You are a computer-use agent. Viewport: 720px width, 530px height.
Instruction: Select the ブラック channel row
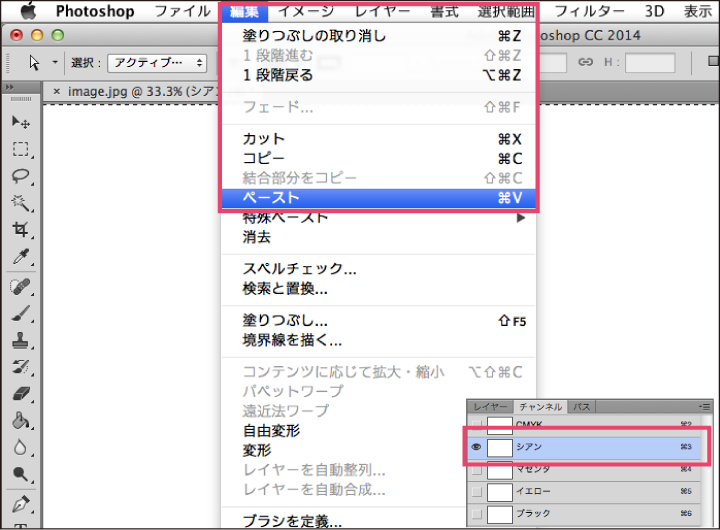[x=584, y=513]
